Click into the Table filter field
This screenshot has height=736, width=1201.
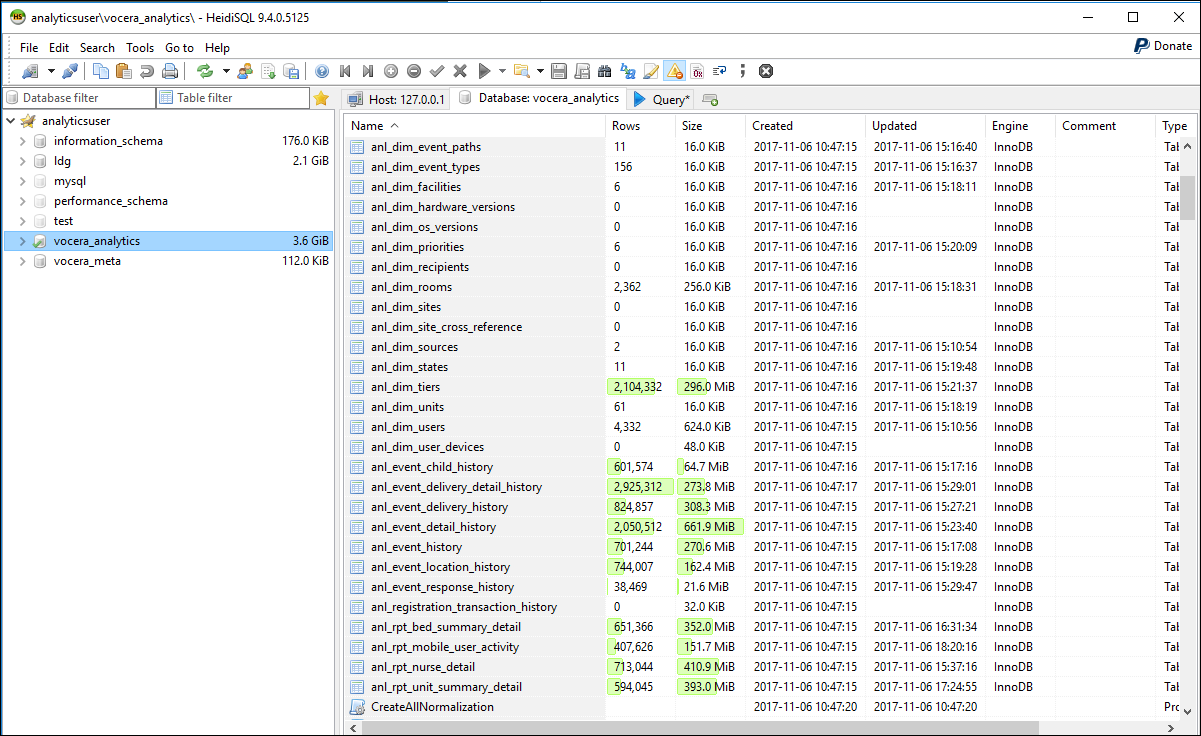coord(233,98)
